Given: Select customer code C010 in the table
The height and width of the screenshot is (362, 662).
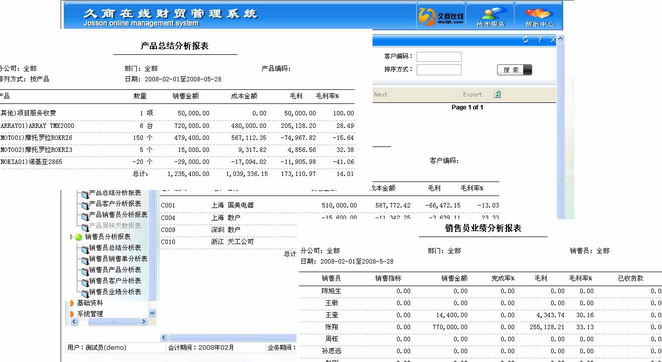Looking at the screenshot, I should [168, 242].
